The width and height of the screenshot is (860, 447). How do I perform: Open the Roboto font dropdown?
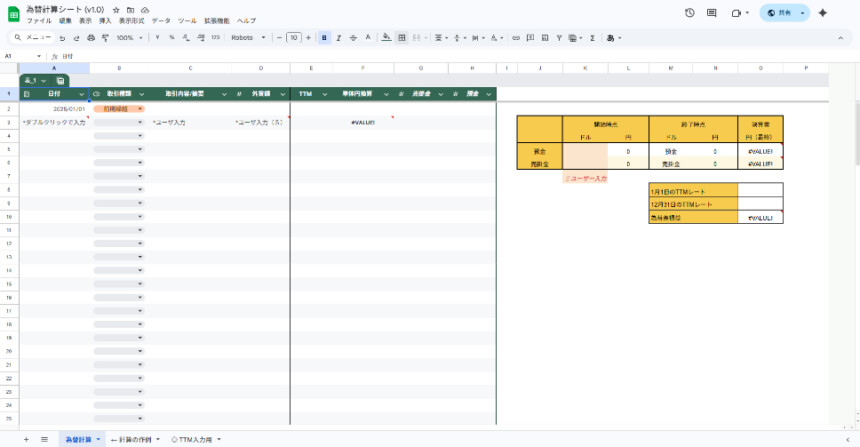(x=248, y=38)
